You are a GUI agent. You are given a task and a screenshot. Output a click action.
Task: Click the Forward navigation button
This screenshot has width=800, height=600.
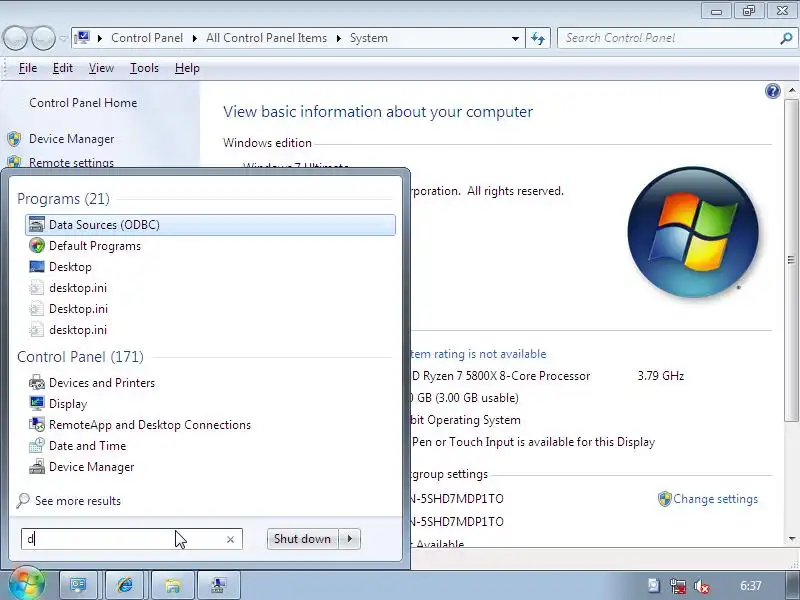43,38
